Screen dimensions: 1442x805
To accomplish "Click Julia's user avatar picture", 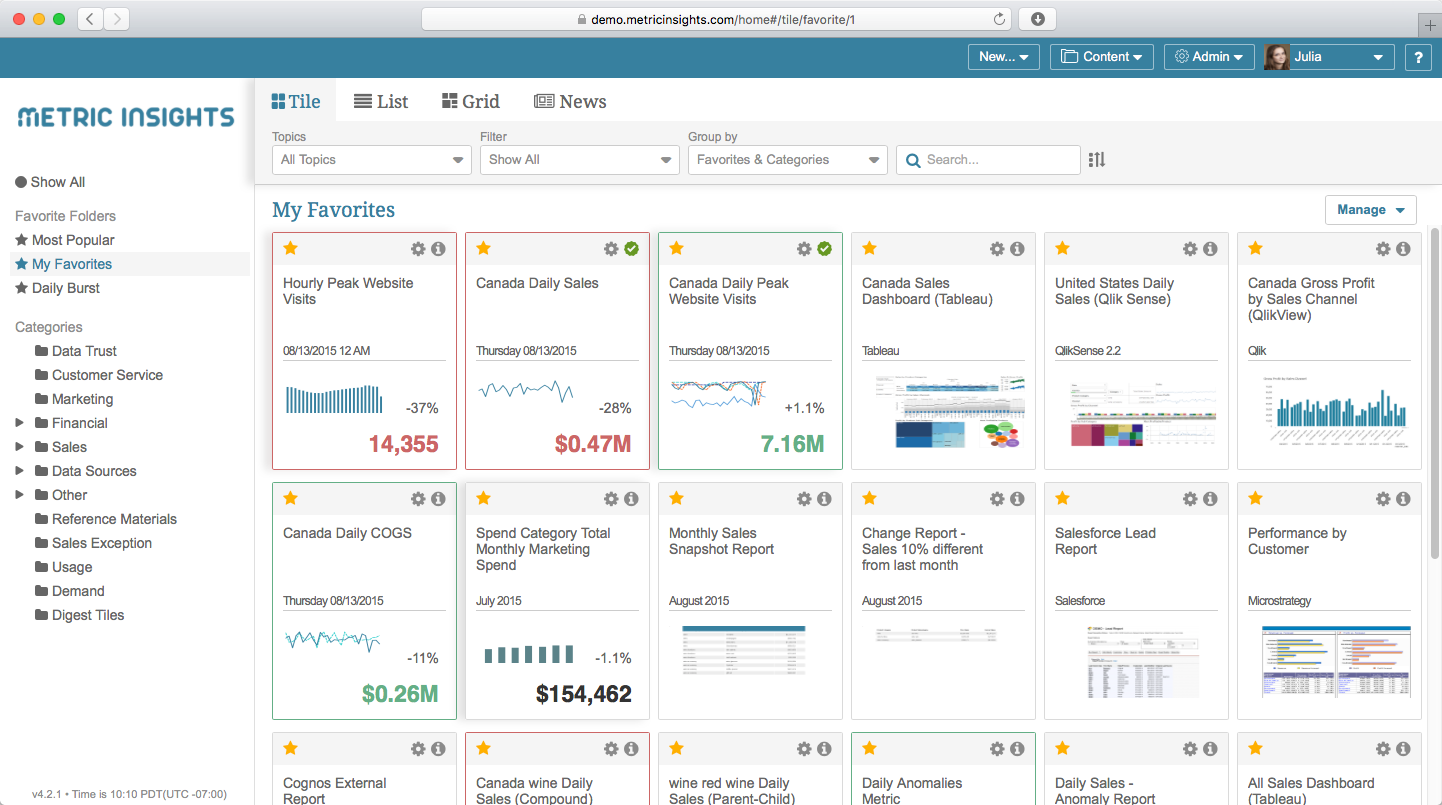I will click(1276, 57).
